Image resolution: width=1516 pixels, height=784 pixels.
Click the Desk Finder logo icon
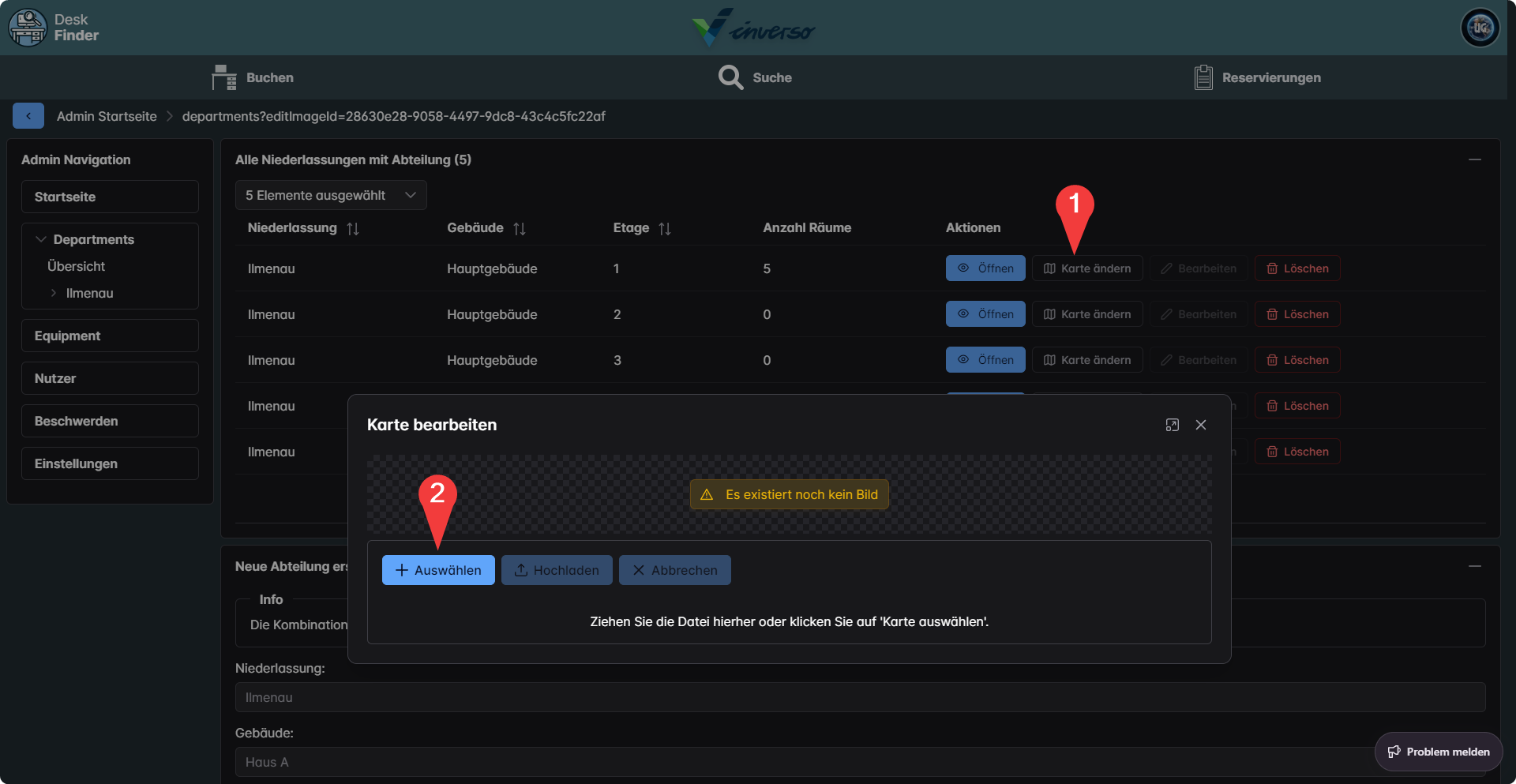tap(28, 28)
